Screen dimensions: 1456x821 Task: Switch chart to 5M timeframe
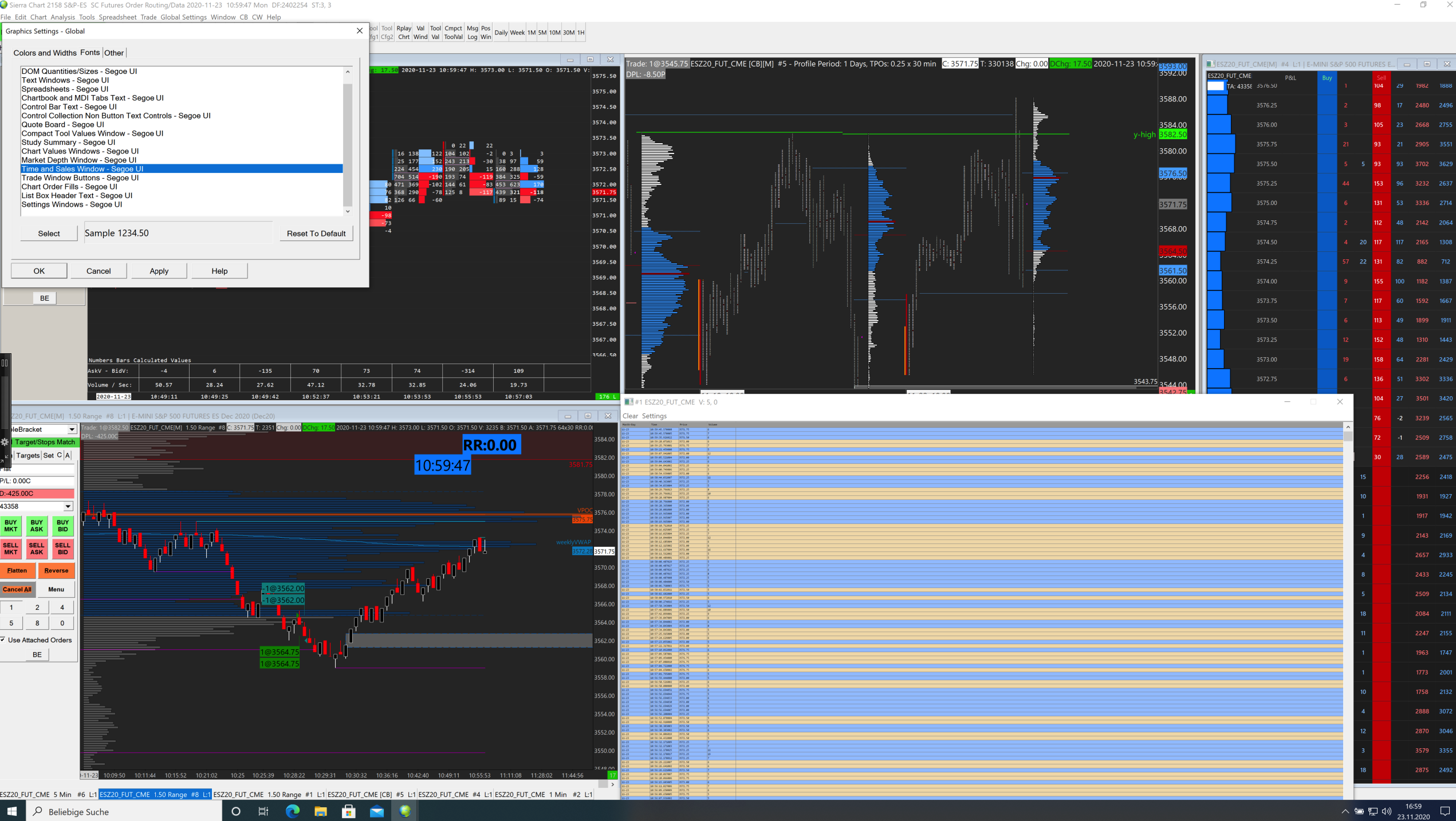tap(542, 33)
